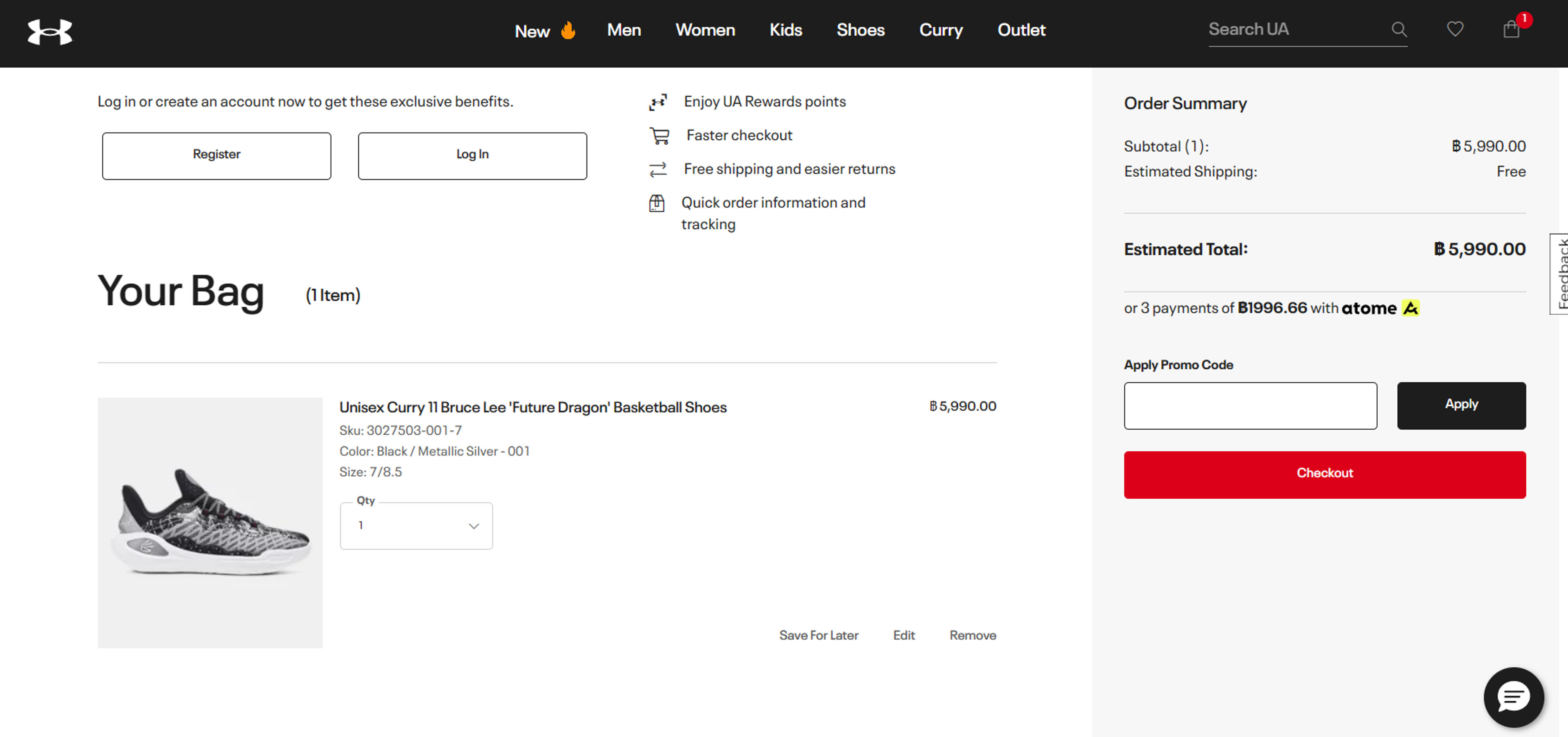
Task: Open the New menu
Action: [x=532, y=31]
